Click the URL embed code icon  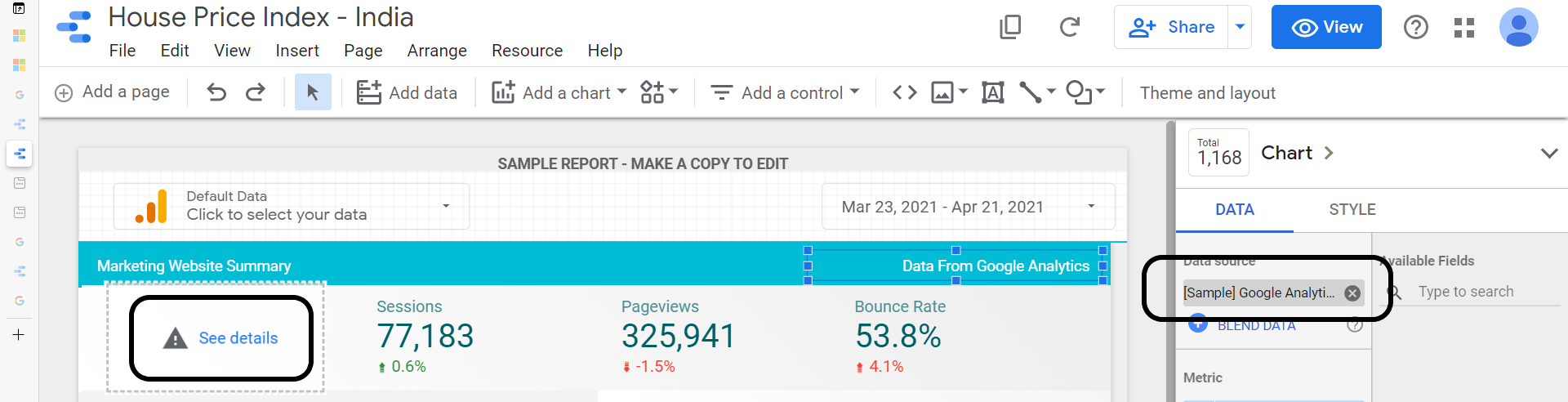click(905, 92)
